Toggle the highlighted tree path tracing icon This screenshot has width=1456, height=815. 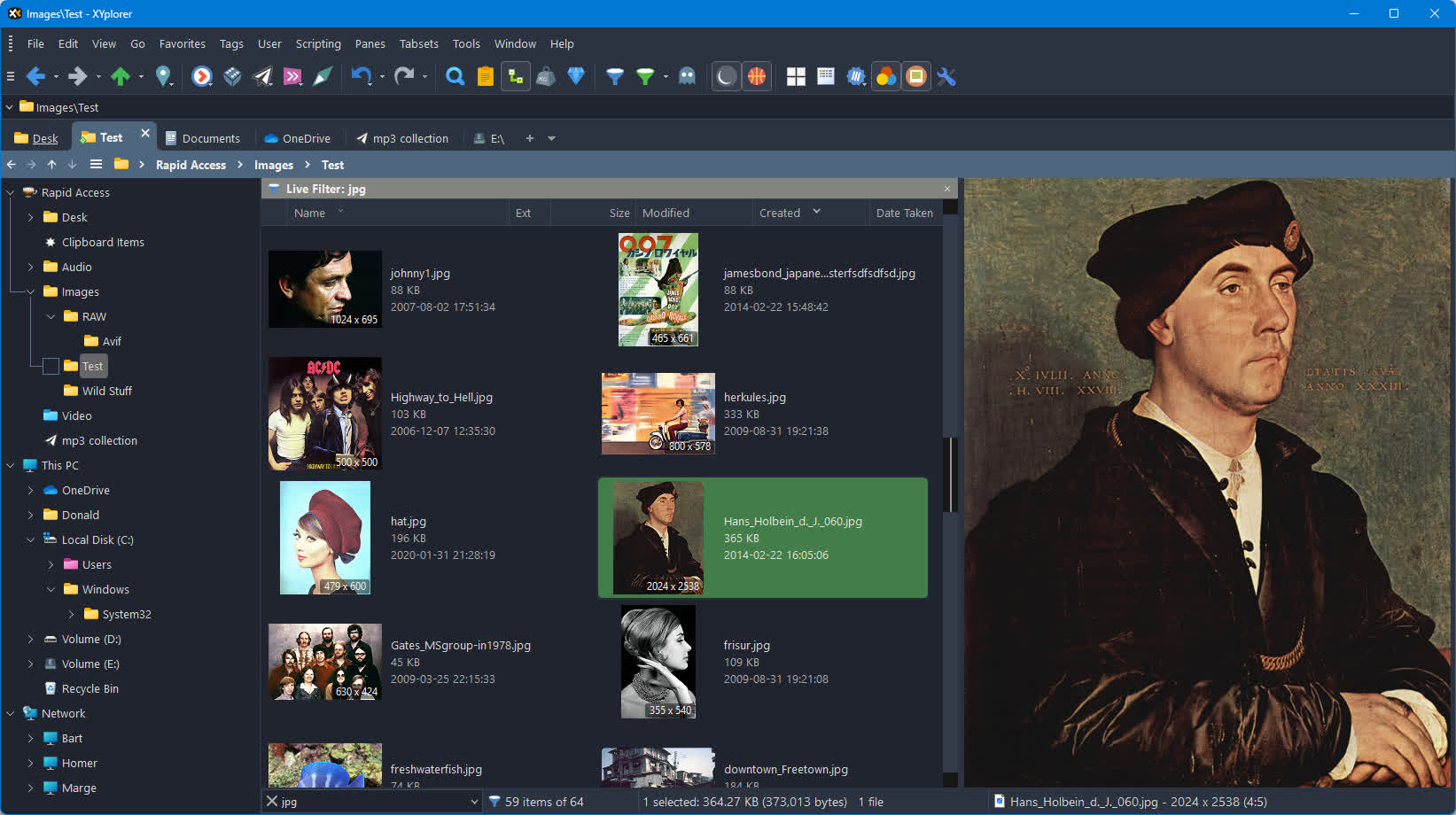[x=515, y=76]
